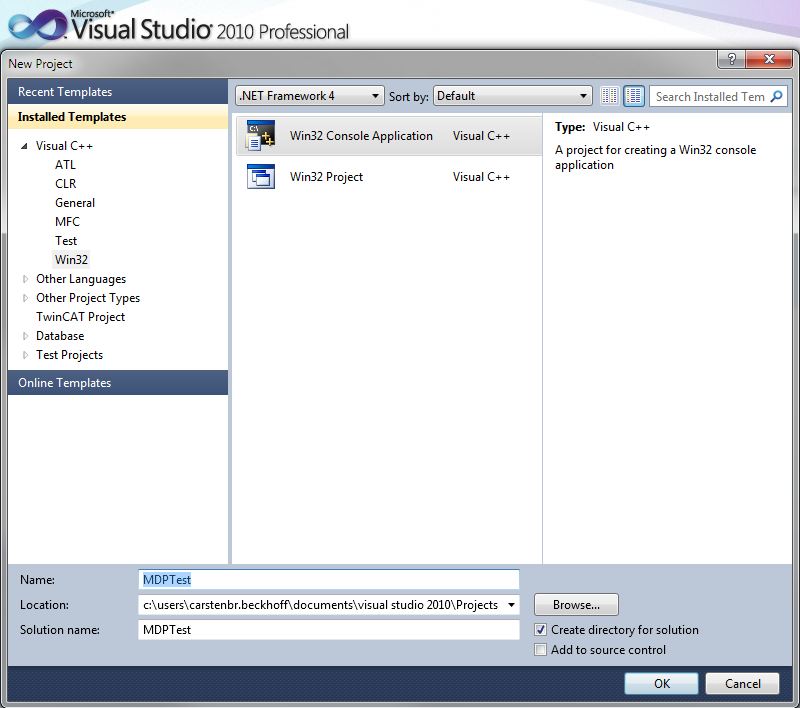Open the Online Templates section
The image size is (800, 708).
pos(118,383)
